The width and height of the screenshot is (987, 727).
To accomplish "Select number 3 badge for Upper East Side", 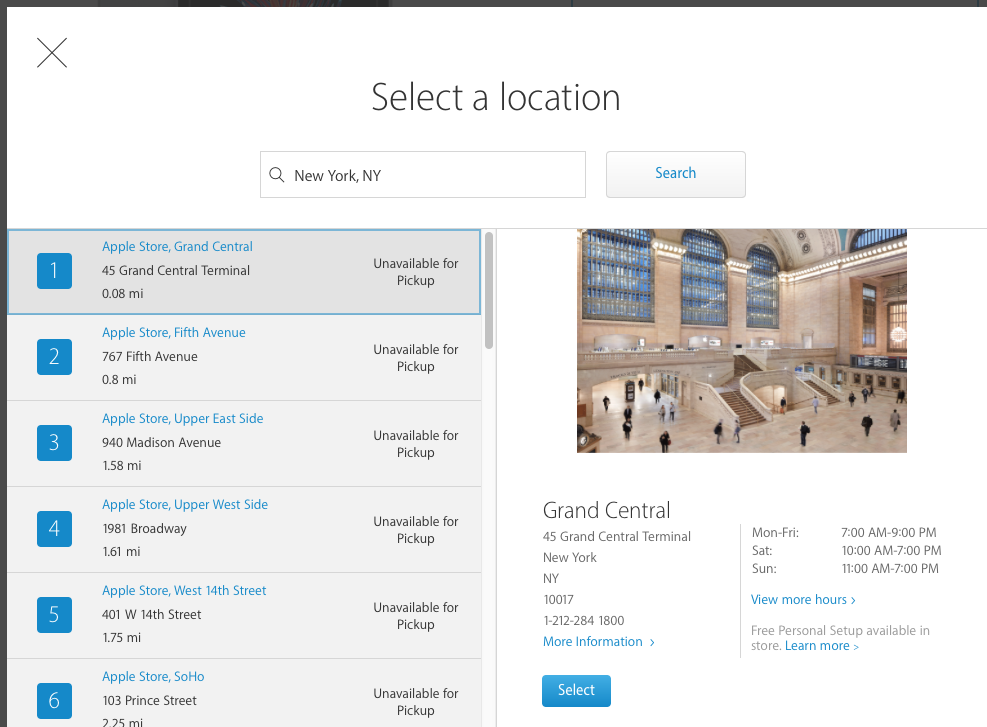I will pyautogui.click(x=54, y=443).
